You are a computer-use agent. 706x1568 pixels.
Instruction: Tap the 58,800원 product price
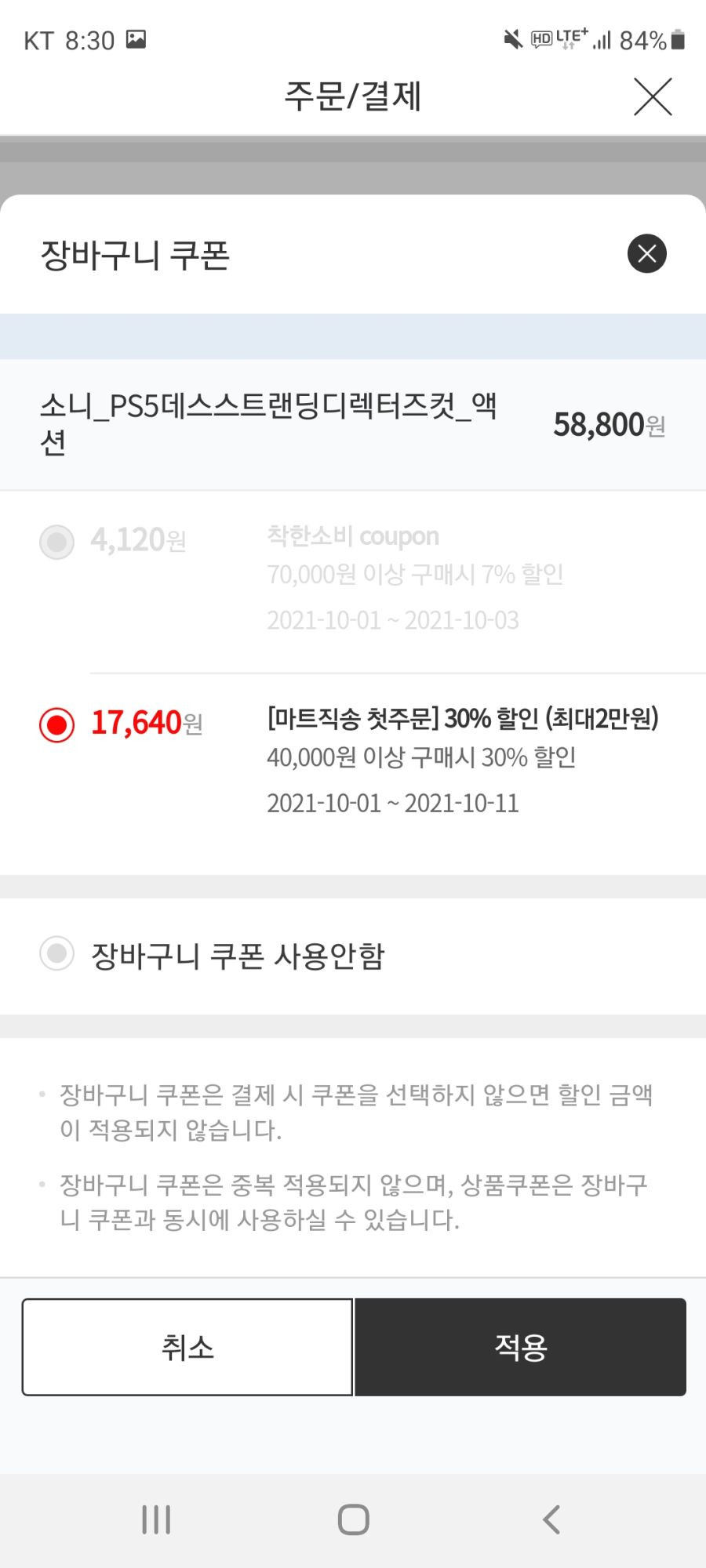[x=610, y=425]
